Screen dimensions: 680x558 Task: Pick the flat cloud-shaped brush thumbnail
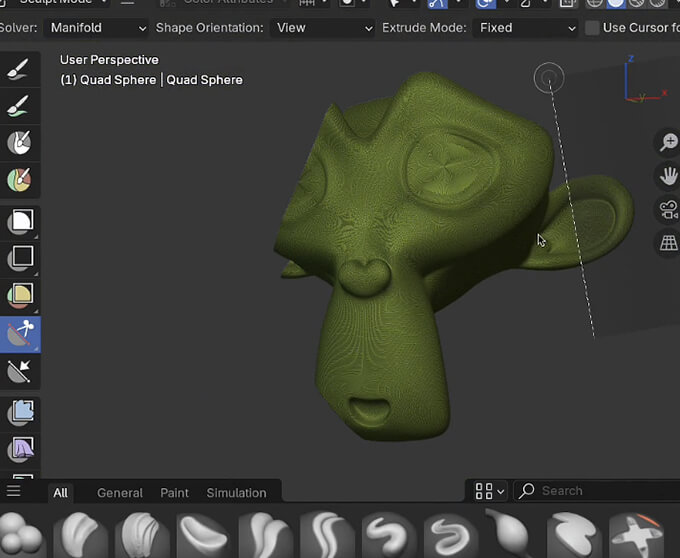point(575,535)
